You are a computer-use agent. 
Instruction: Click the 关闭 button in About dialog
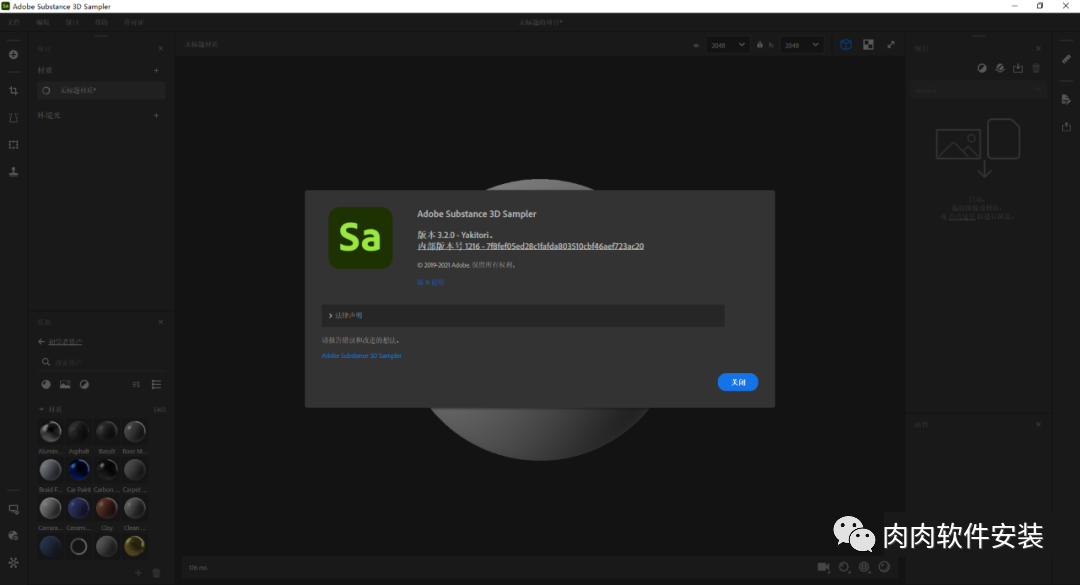pos(738,382)
